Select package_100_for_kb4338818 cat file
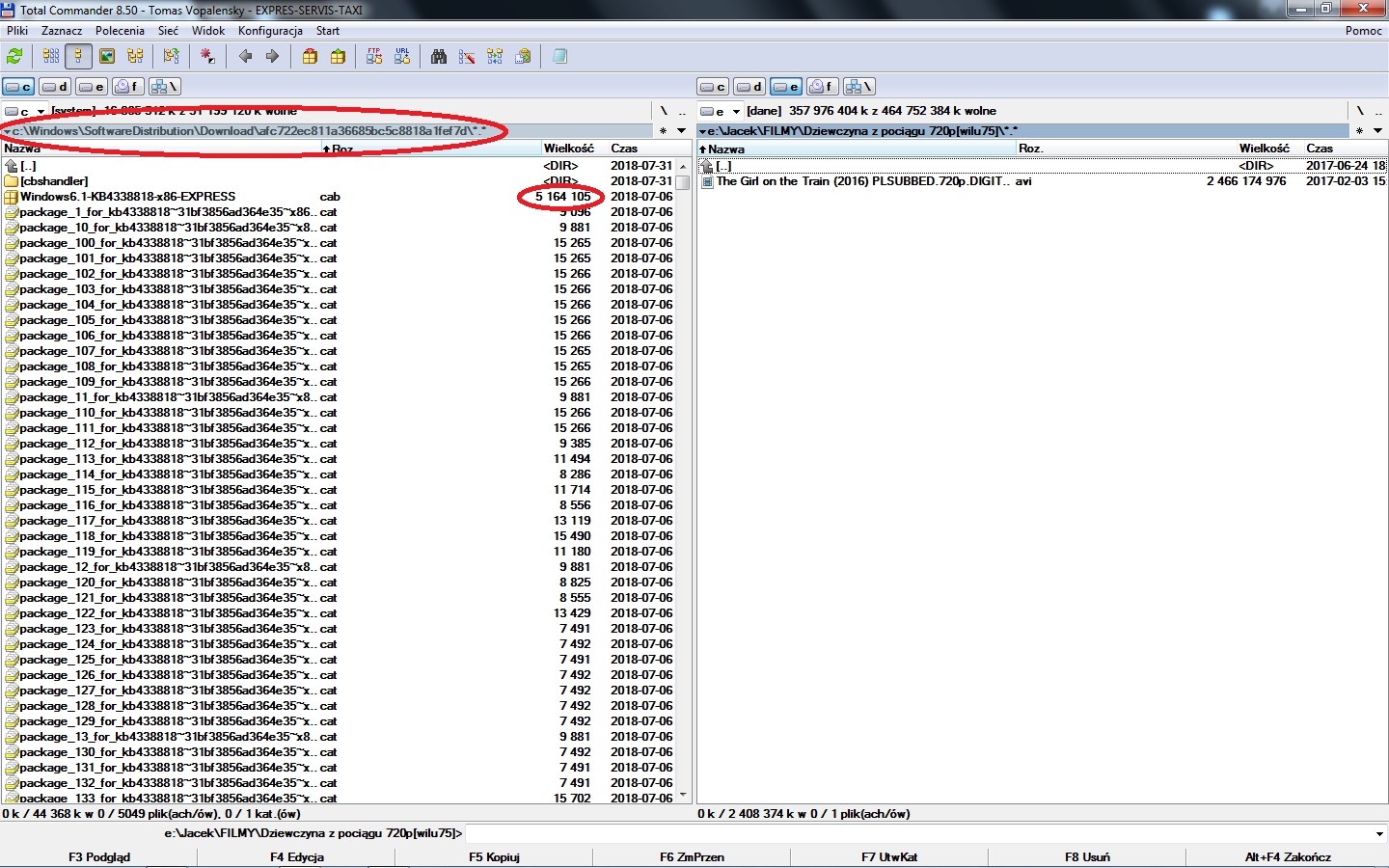This screenshot has width=1389, height=868. click(x=339, y=243)
